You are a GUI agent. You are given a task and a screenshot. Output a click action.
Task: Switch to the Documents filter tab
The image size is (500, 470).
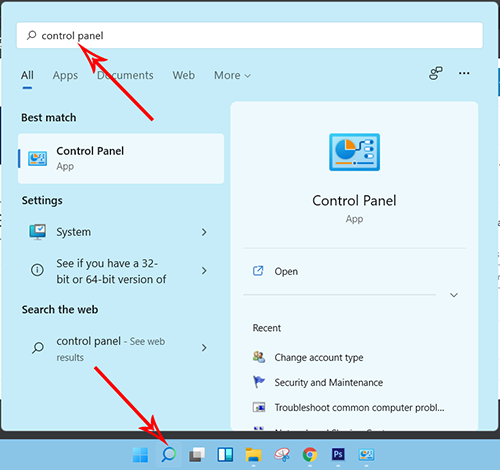tap(125, 75)
